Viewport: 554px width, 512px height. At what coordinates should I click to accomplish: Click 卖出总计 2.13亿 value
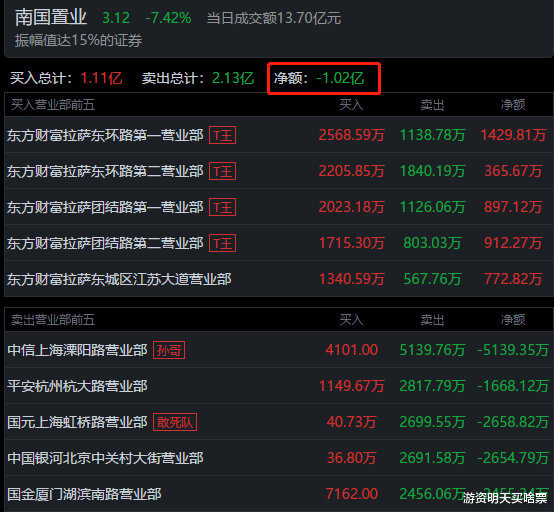pyautogui.click(x=233, y=78)
